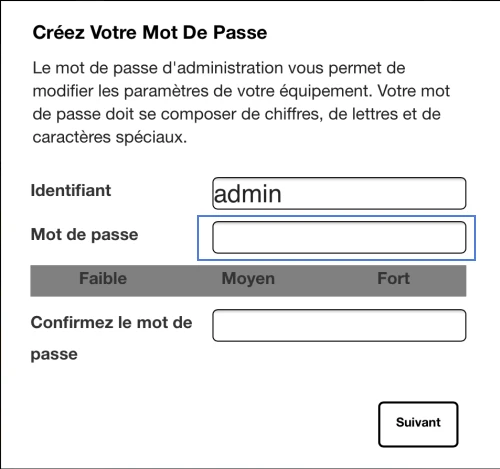500x469 pixels.
Task: Select the Mot de passe input field
Action: [339, 237]
